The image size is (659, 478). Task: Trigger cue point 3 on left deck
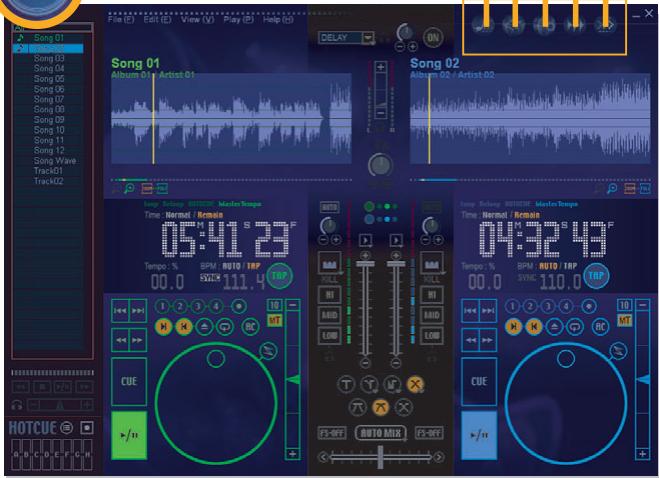(x=198, y=306)
